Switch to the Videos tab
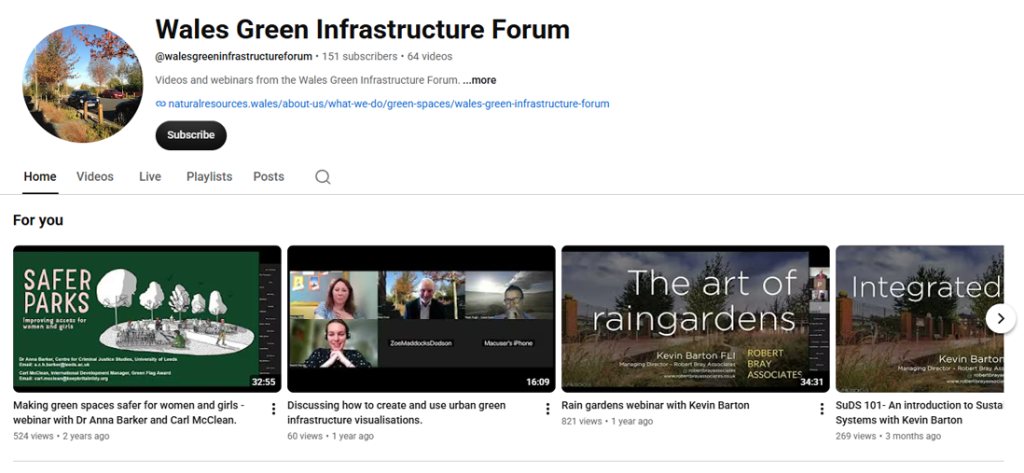Screen dimensions: 1024x473 coord(95,176)
